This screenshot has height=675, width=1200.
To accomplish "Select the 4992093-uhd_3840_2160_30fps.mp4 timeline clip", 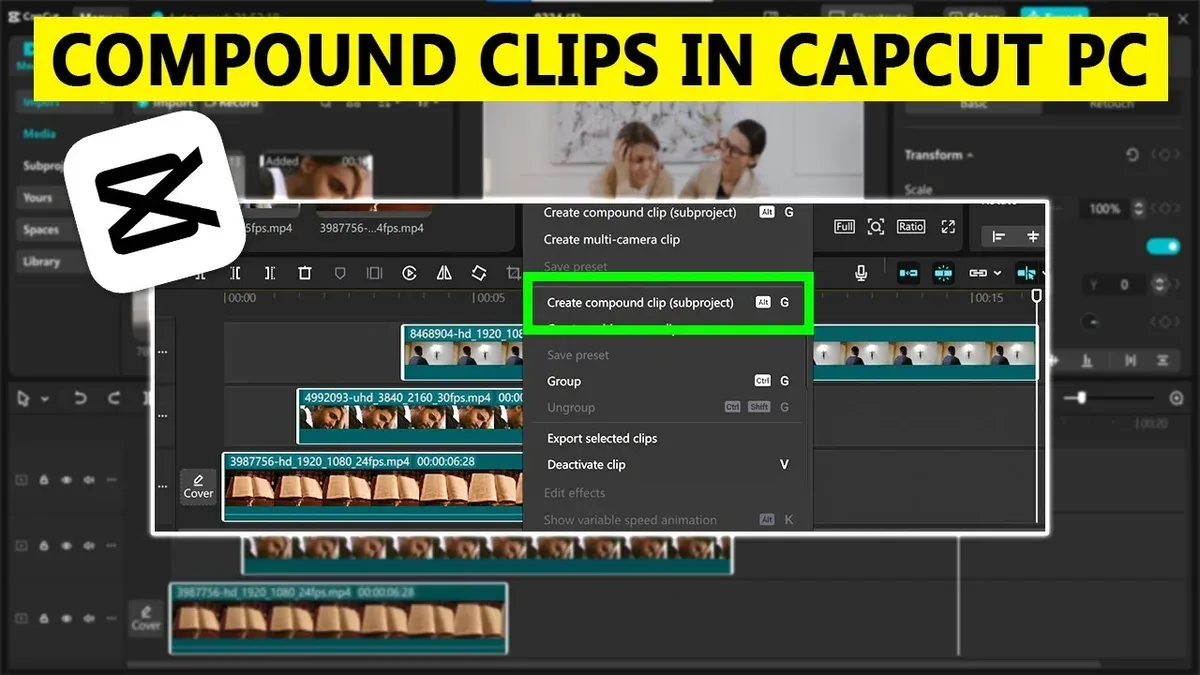I will click(x=410, y=416).
